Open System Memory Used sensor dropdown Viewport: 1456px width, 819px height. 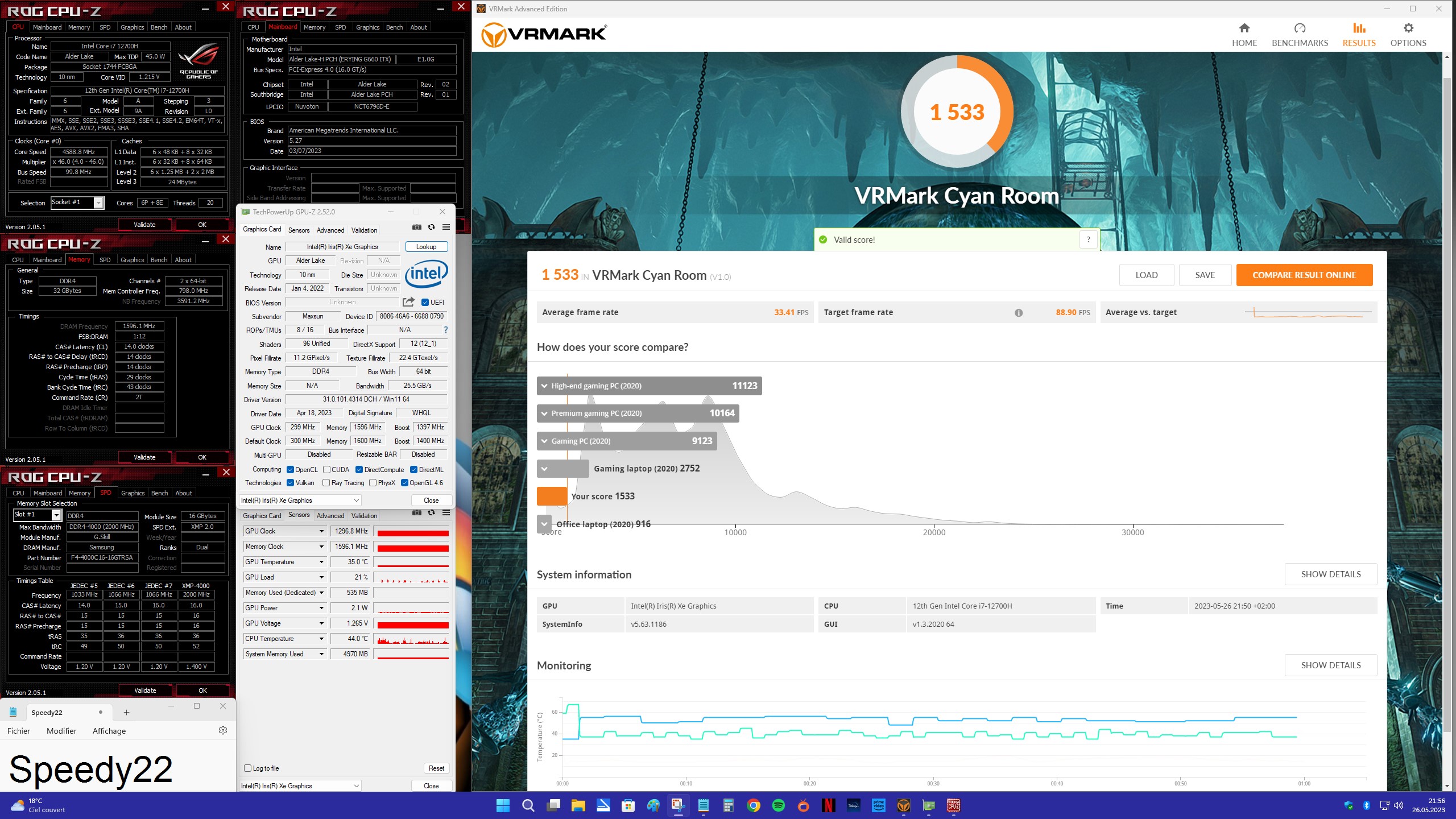click(321, 654)
